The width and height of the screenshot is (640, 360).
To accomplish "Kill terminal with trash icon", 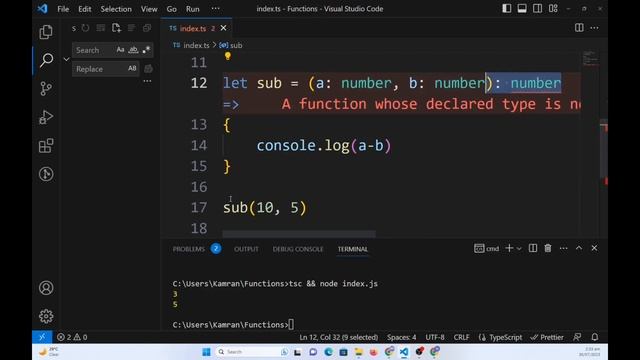I will [548, 248].
